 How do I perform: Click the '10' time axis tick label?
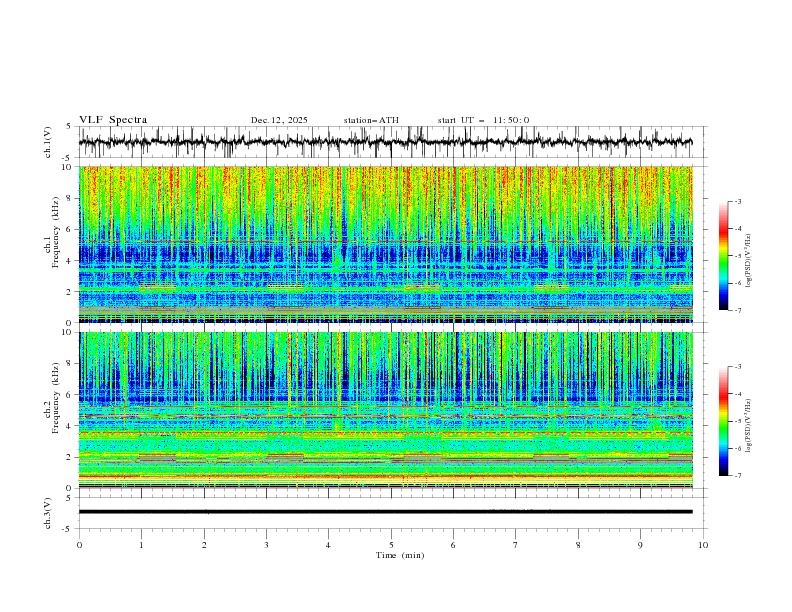[x=703, y=545]
